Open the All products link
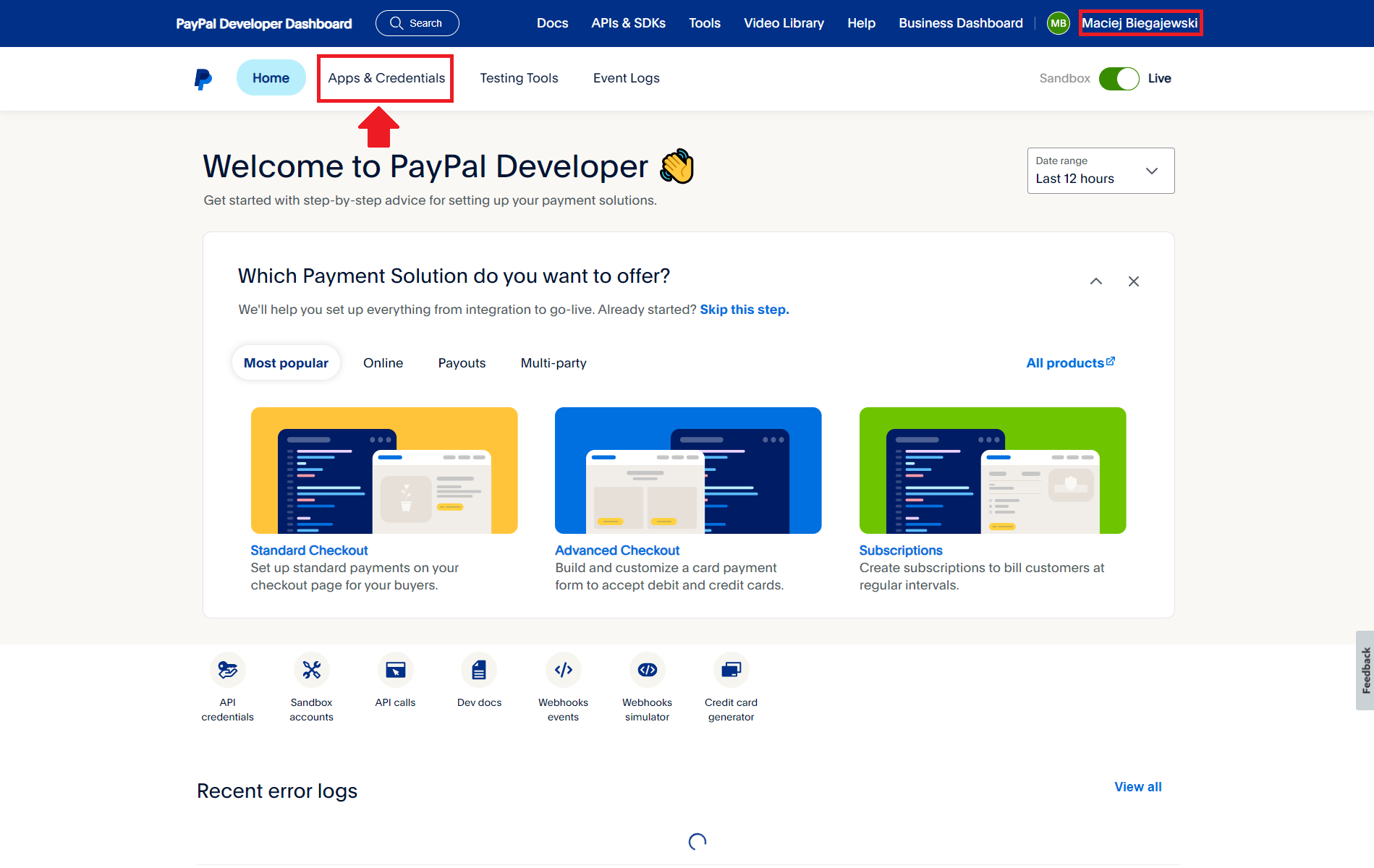 pos(1070,363)
